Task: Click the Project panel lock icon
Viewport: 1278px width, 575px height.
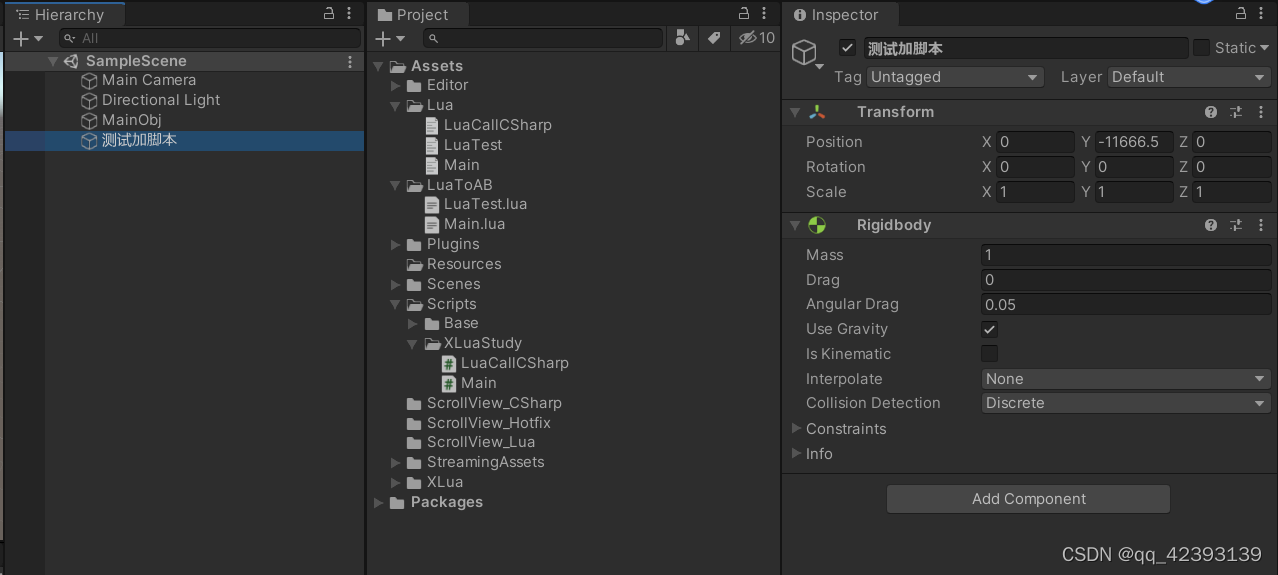Action: point(743,14)
